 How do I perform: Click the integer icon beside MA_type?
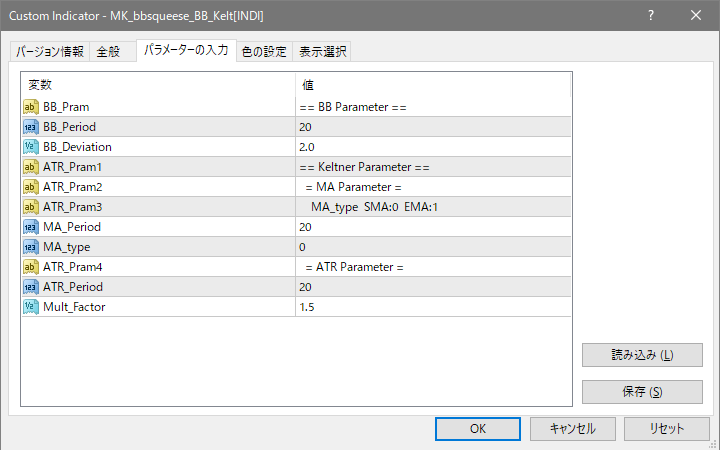tap(31, 247)
